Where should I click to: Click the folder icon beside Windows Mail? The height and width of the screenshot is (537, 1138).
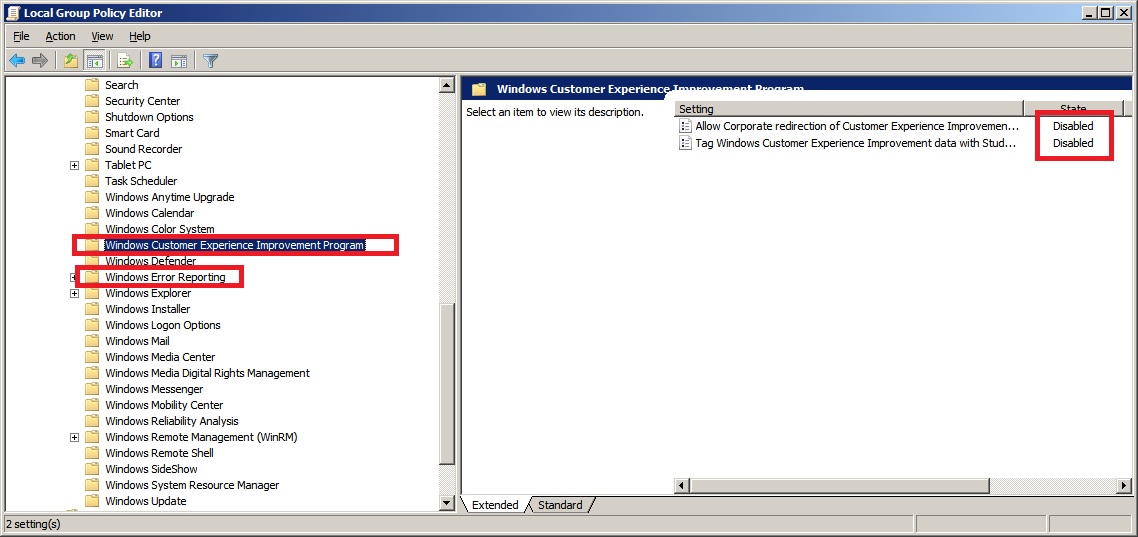[x=91, y=341]
